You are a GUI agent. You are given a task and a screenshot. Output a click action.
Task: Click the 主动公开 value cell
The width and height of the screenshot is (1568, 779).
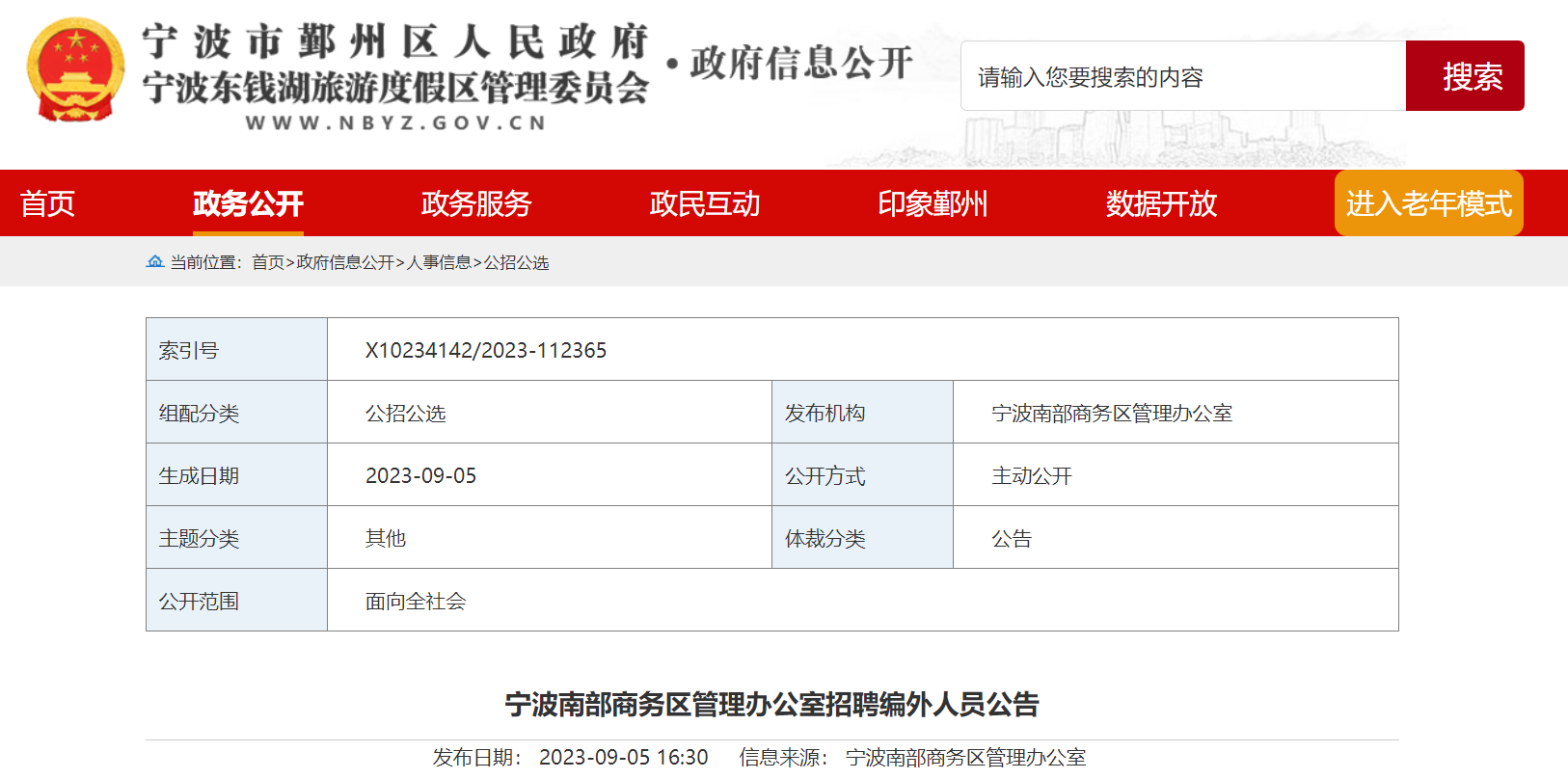1176,474
